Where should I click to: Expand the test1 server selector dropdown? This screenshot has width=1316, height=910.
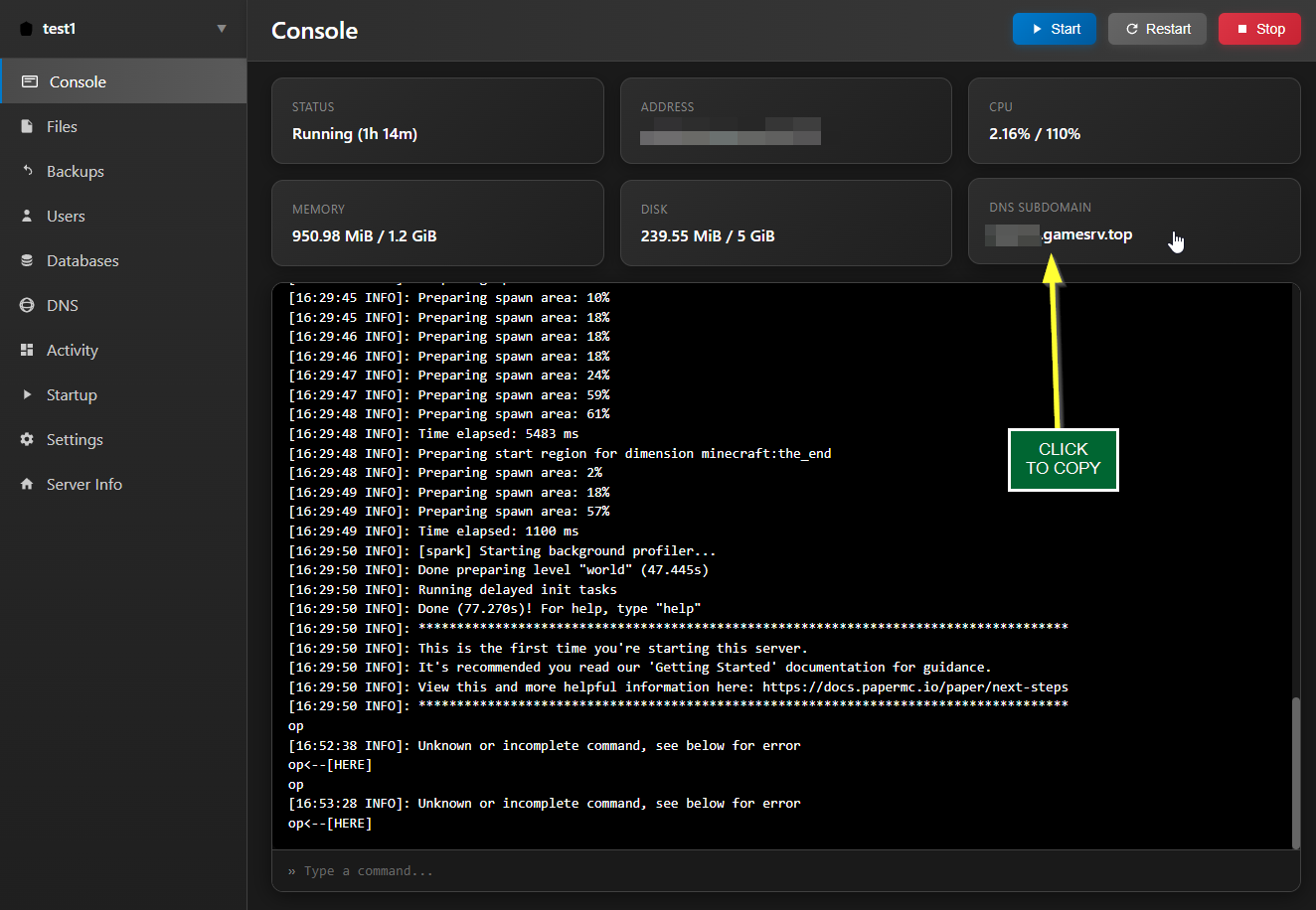tap(222, 29)
